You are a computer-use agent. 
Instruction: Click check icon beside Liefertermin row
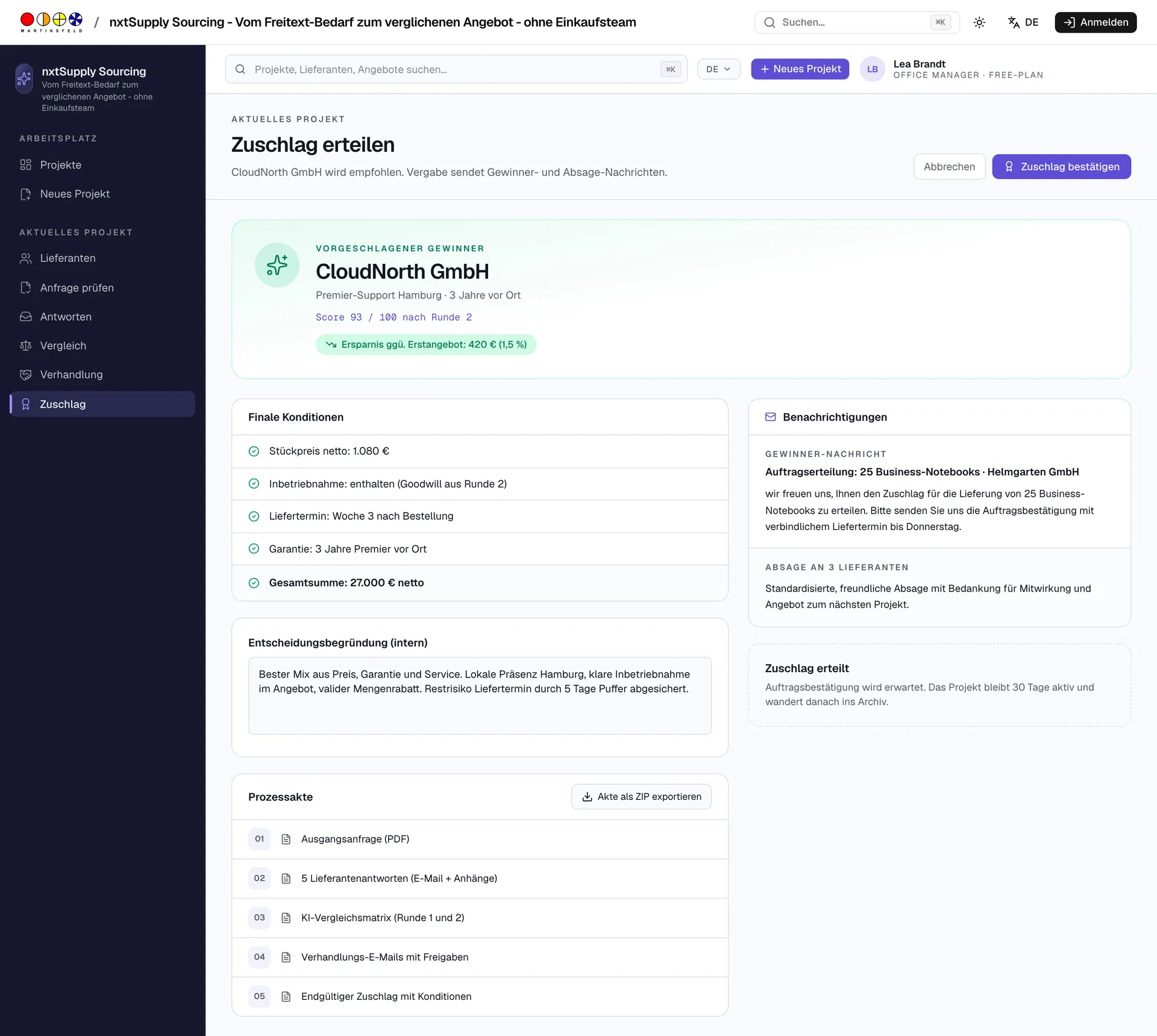[x=254, y=517]
